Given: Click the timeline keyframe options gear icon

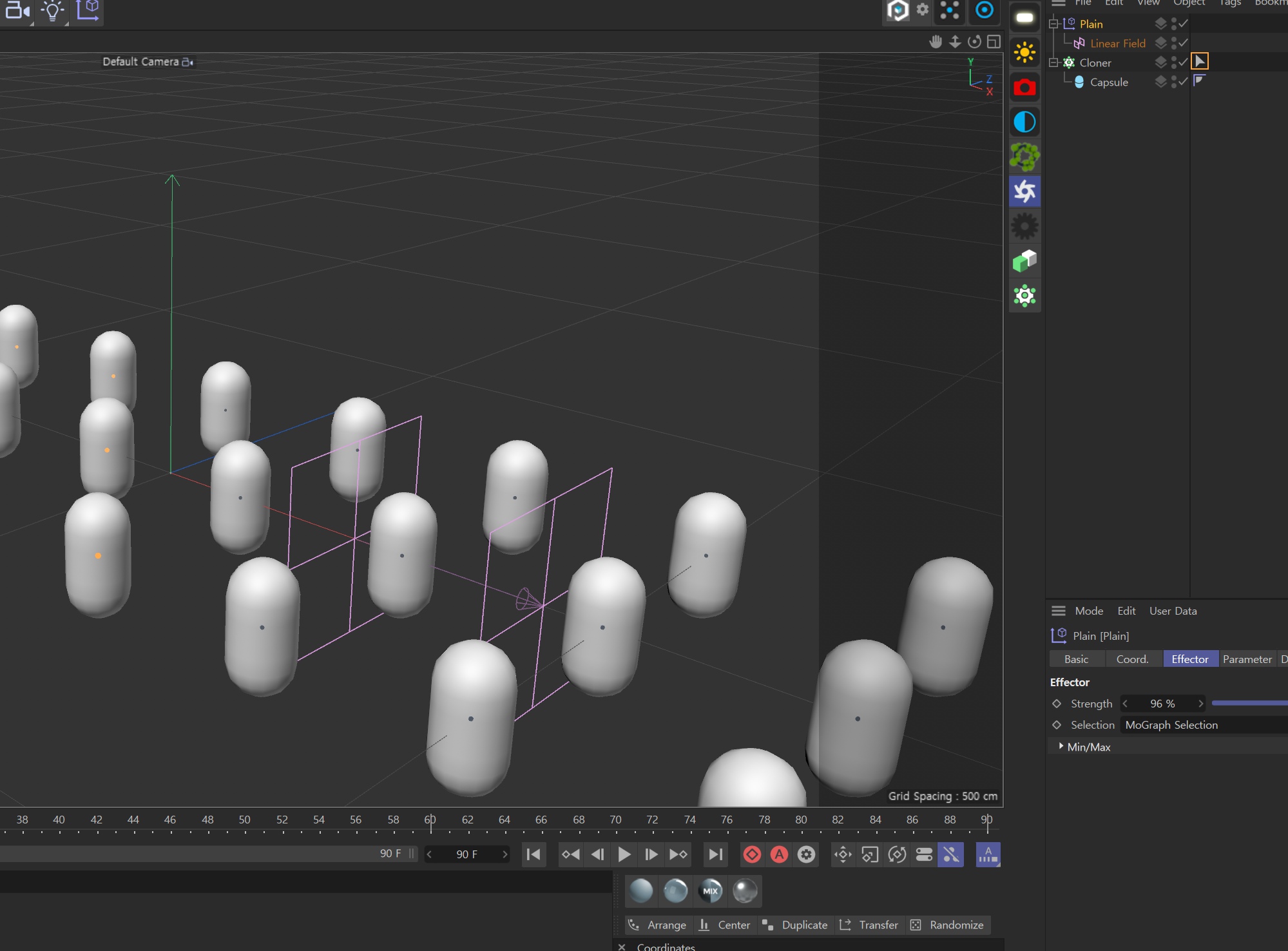Looking at the screenshot, I should click(806, 854).
